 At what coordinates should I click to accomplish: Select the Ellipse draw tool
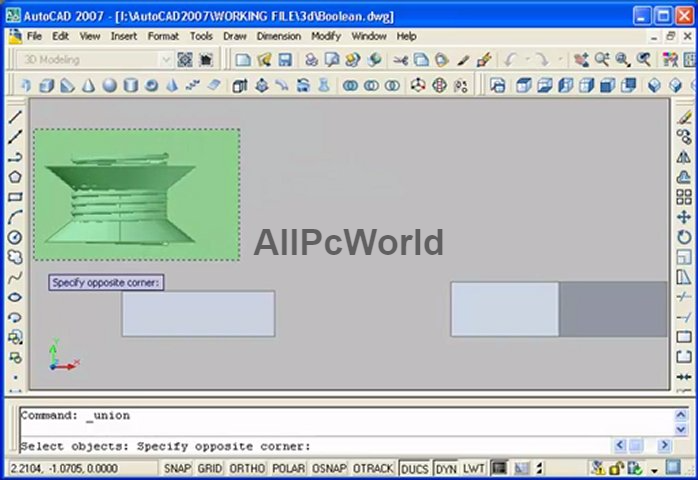click(x=15, y=297)
